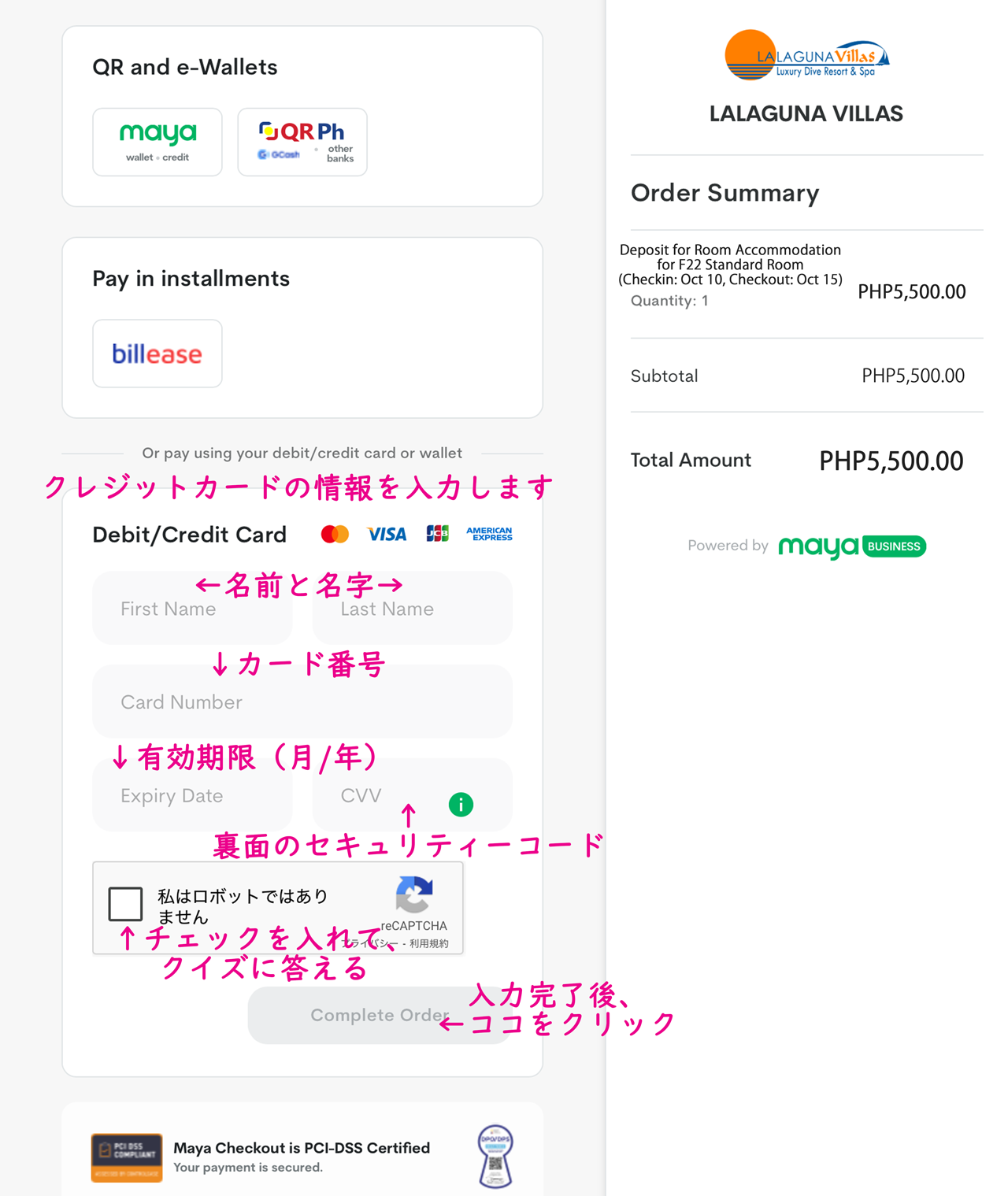Click the VISA card logo
1008x1196 pixels.
(x=387, y=535)
